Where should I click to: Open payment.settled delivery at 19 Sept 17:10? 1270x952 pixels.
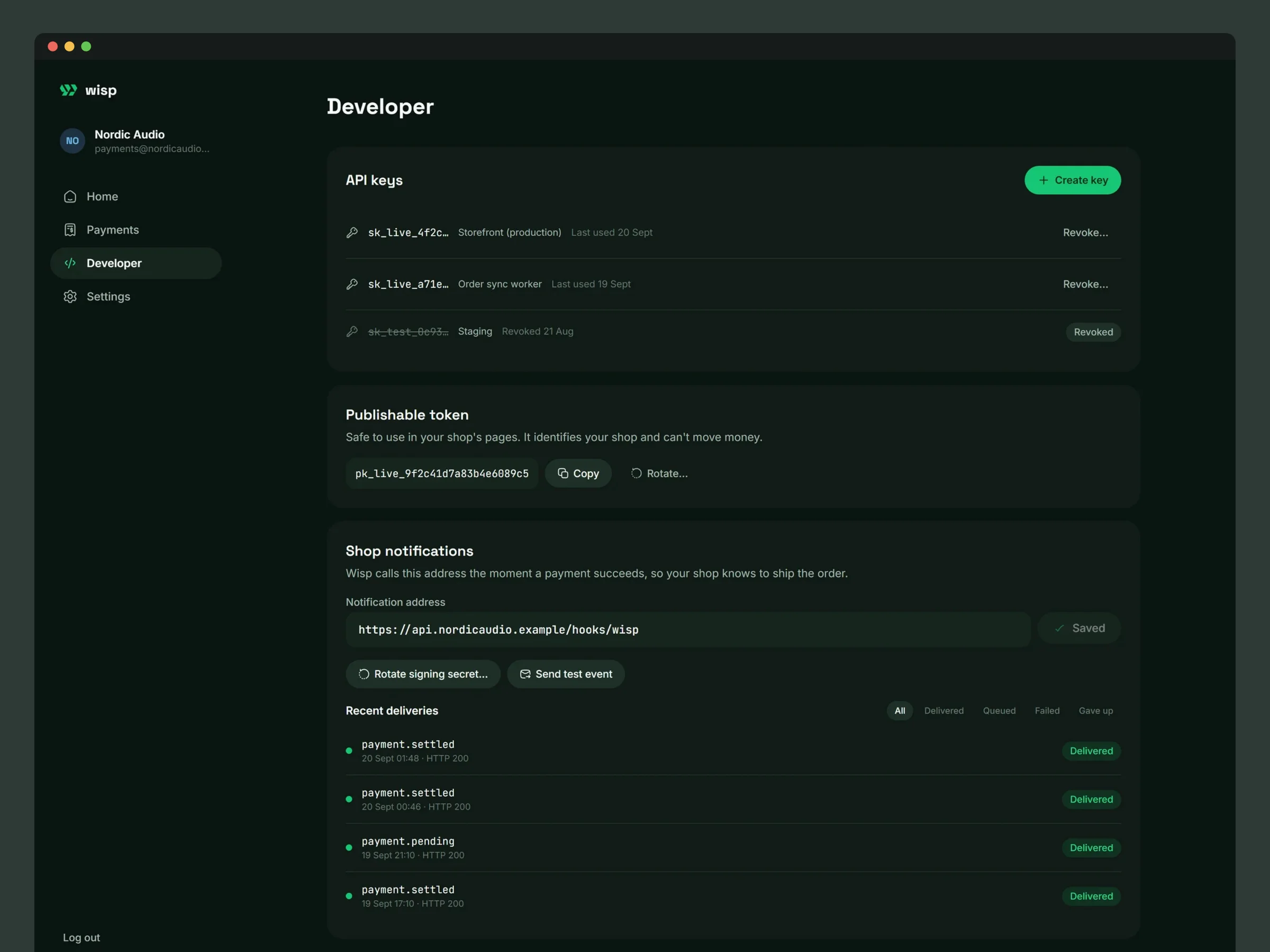(733, 896)
